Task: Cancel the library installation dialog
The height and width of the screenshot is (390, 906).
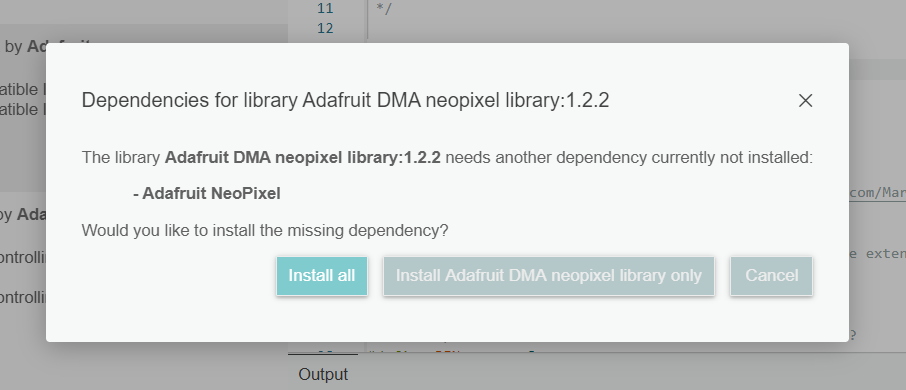Action: pyautogui.click(x=771, y=276)
